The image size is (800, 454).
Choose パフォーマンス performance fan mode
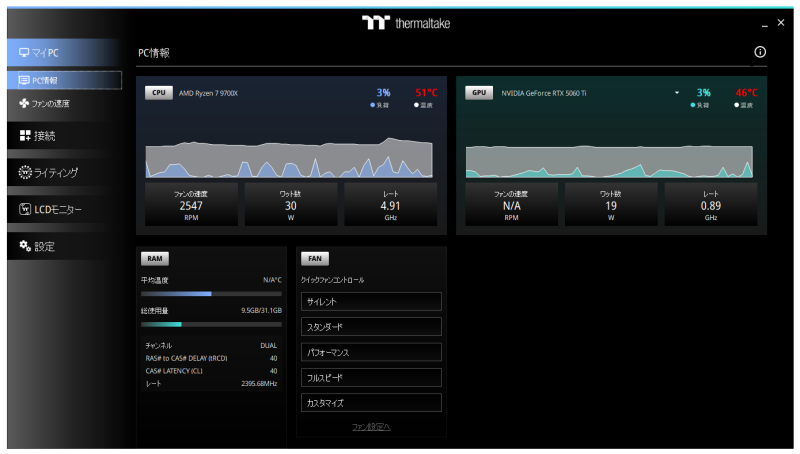(x=371, y=352)
